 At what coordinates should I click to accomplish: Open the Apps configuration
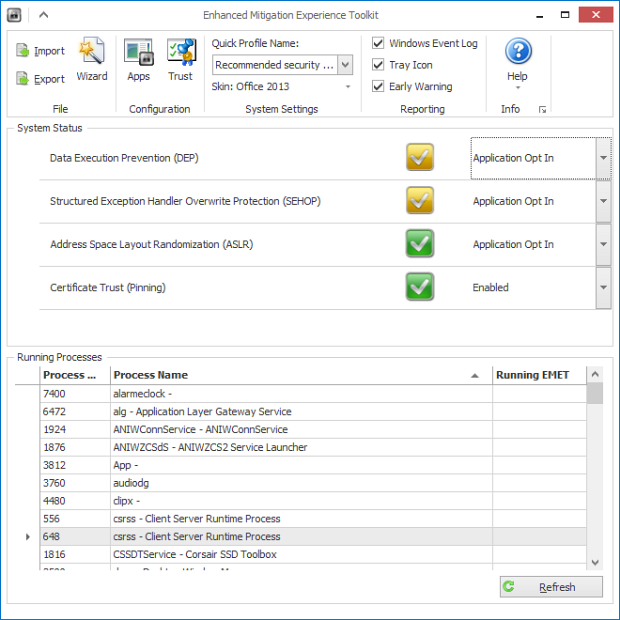coord(138,59)
